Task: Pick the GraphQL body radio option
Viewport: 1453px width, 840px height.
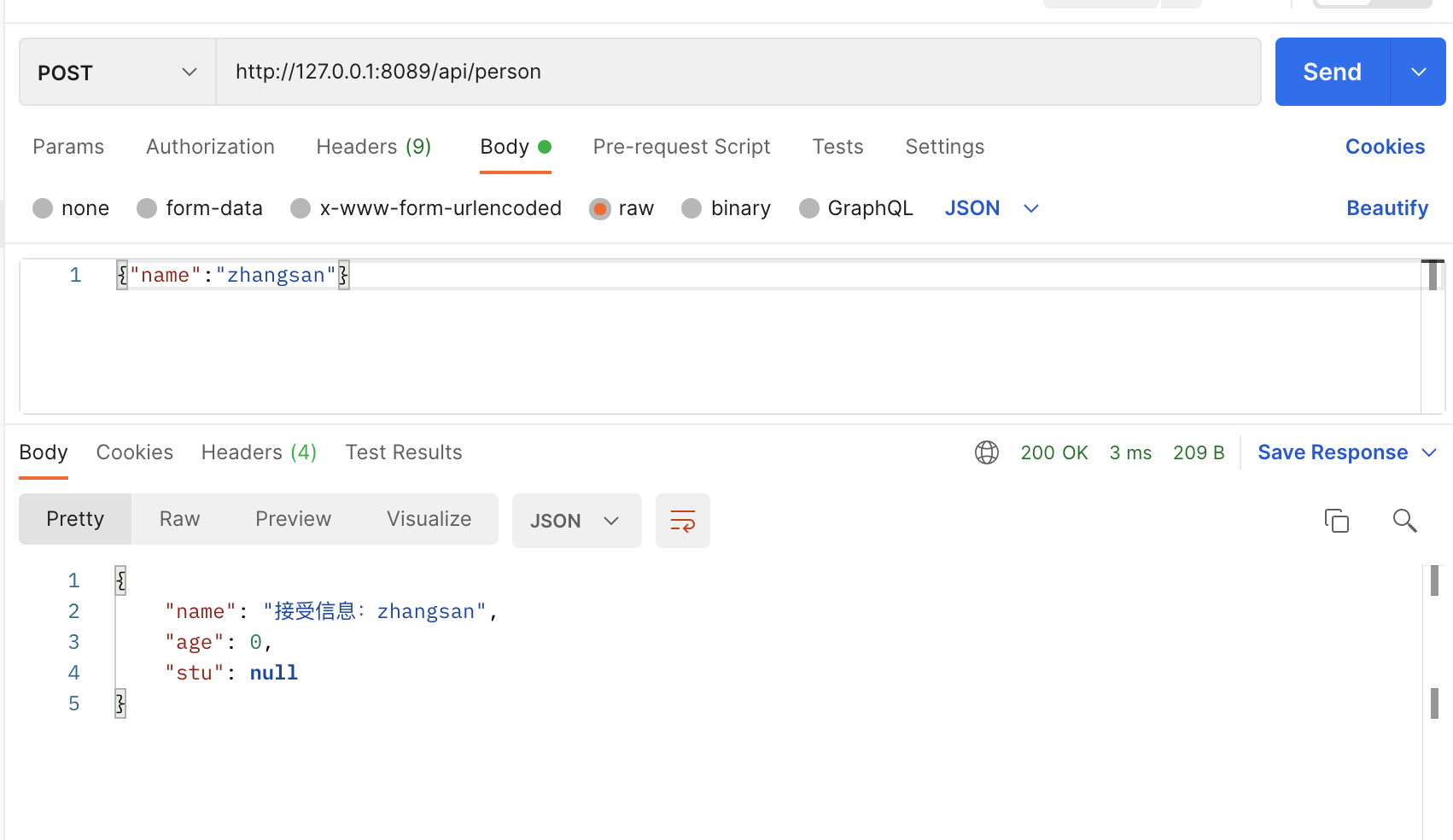Action: [808, 209]
